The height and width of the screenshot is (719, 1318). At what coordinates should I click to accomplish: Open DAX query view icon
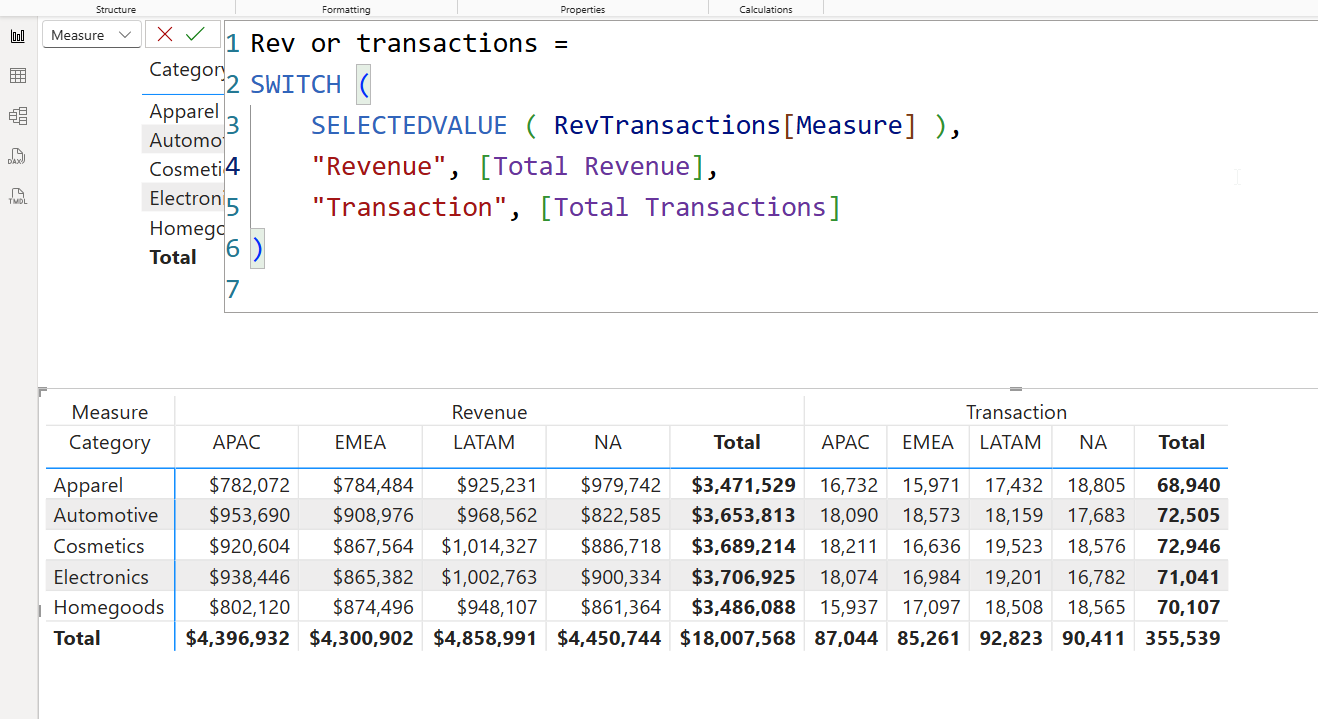18,156
